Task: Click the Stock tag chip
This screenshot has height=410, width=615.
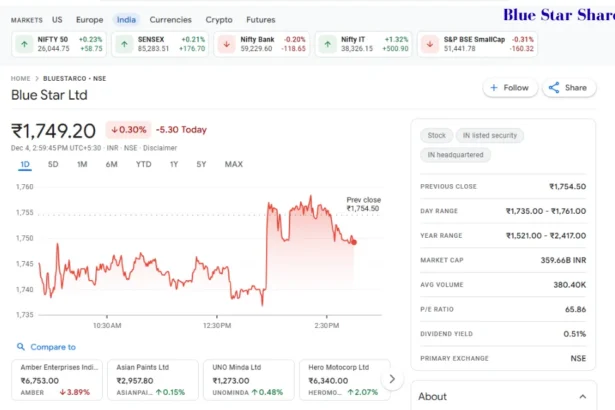Action: click(437, 135)
